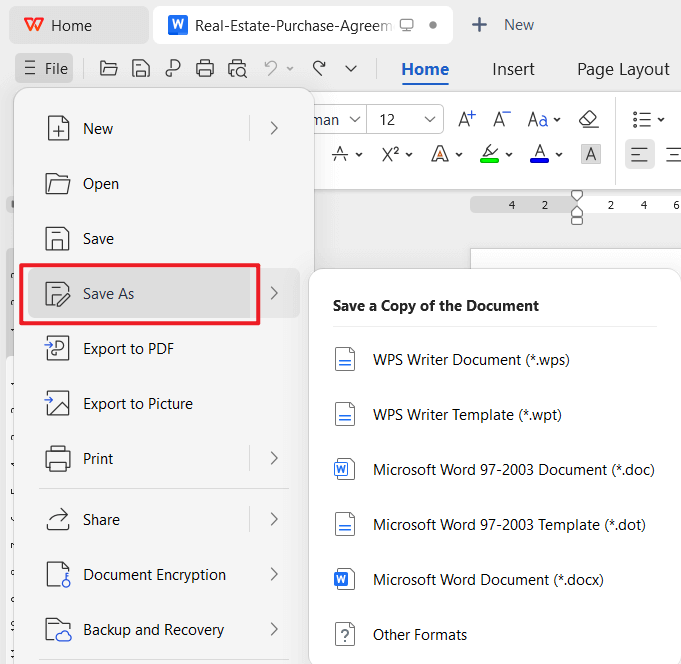
Task: Click the Superscript X² icon
Action: point(390,154)
